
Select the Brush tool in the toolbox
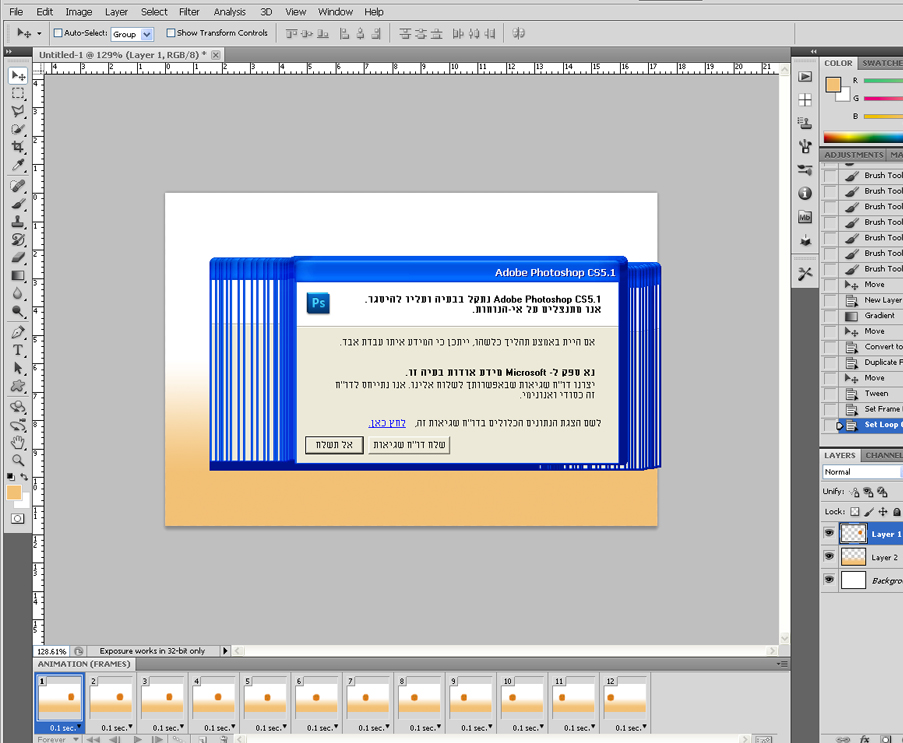click(x=18, y=203)
